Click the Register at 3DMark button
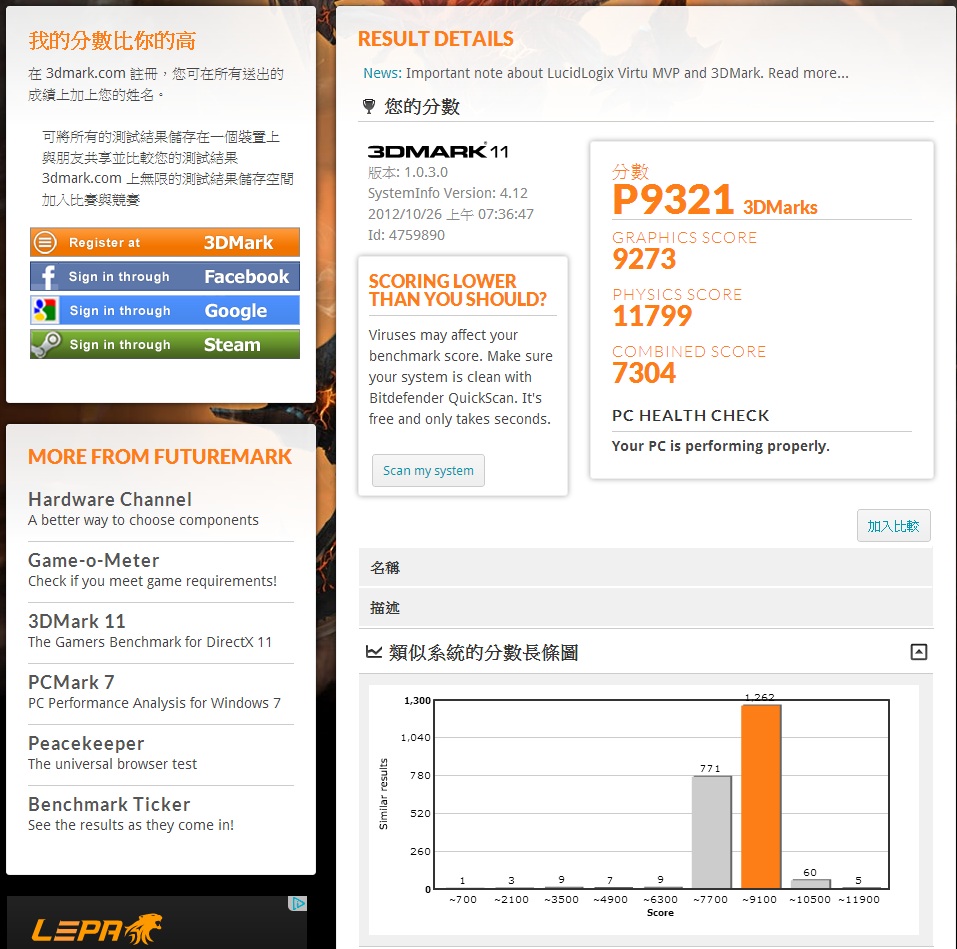The image size is (957, 949). click(165, 242)
